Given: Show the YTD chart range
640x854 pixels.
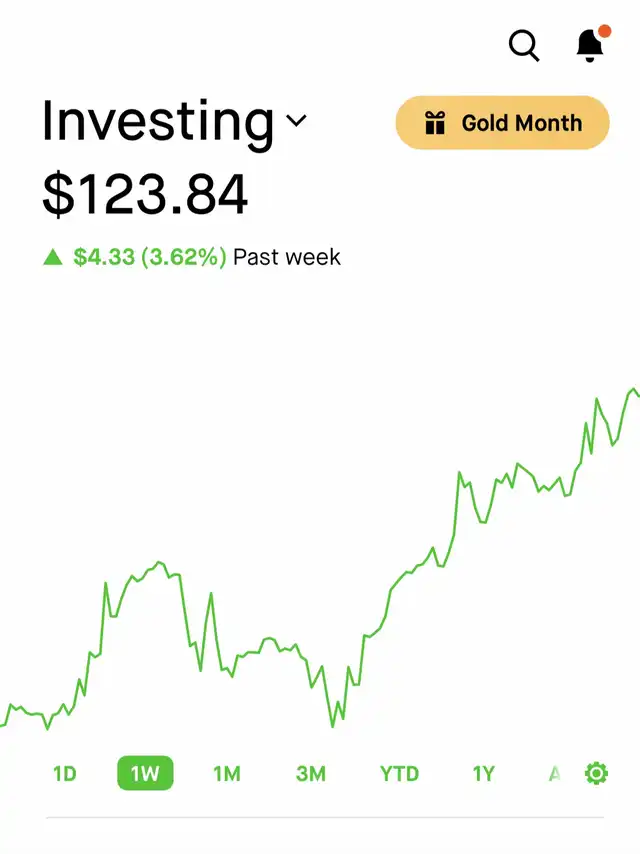Looking at the screenshot, I should coord(399,773).
